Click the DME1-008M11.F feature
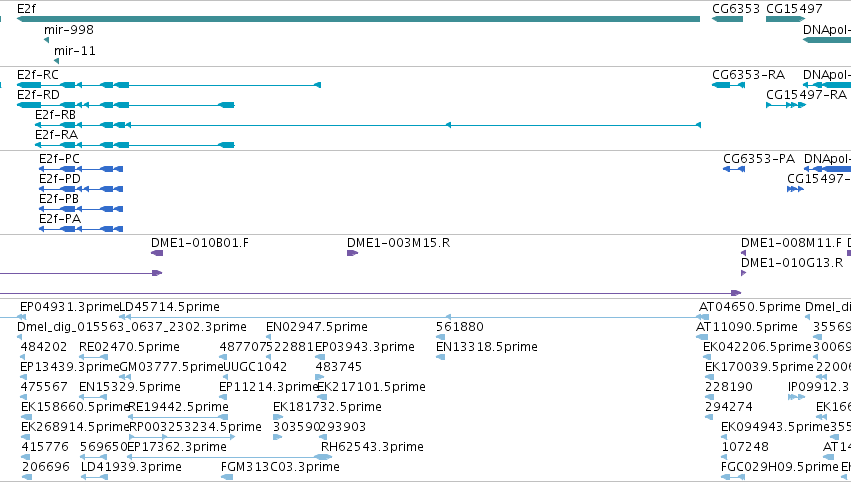This screenshot has height=482, width=851. coord(744,253)
